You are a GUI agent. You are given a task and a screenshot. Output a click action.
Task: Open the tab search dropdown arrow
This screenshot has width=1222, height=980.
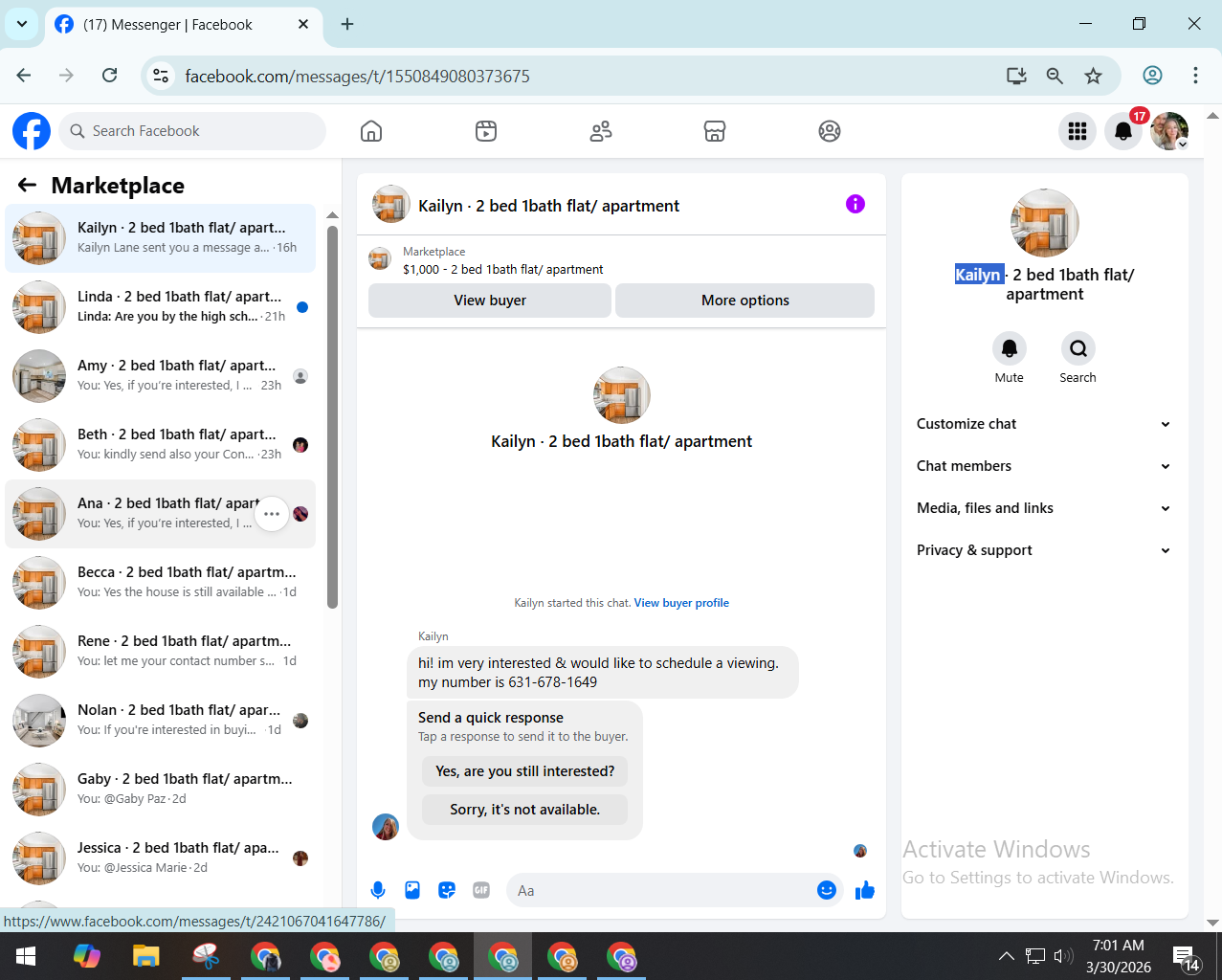[21, 24]
